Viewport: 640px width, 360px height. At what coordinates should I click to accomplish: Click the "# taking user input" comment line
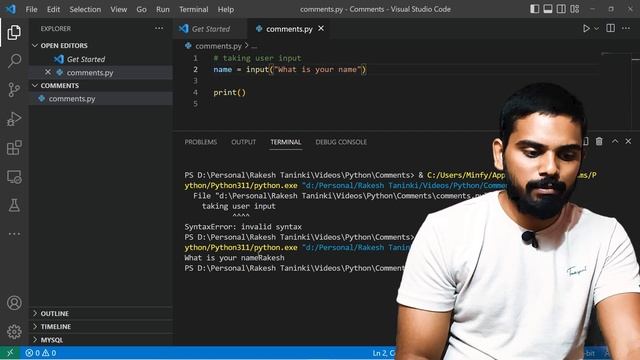257,58
